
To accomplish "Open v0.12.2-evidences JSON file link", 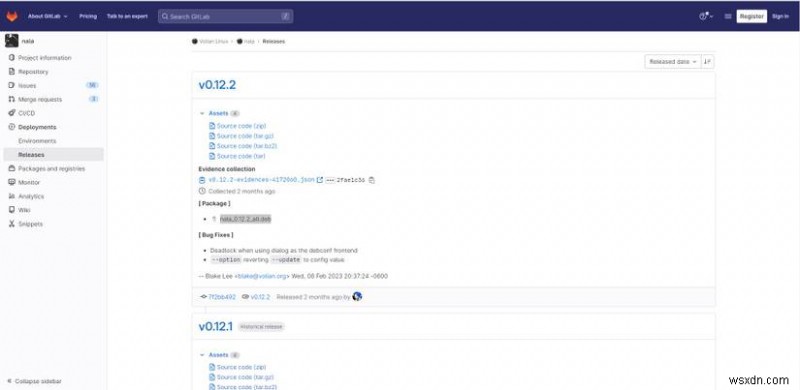I will 261,180.
